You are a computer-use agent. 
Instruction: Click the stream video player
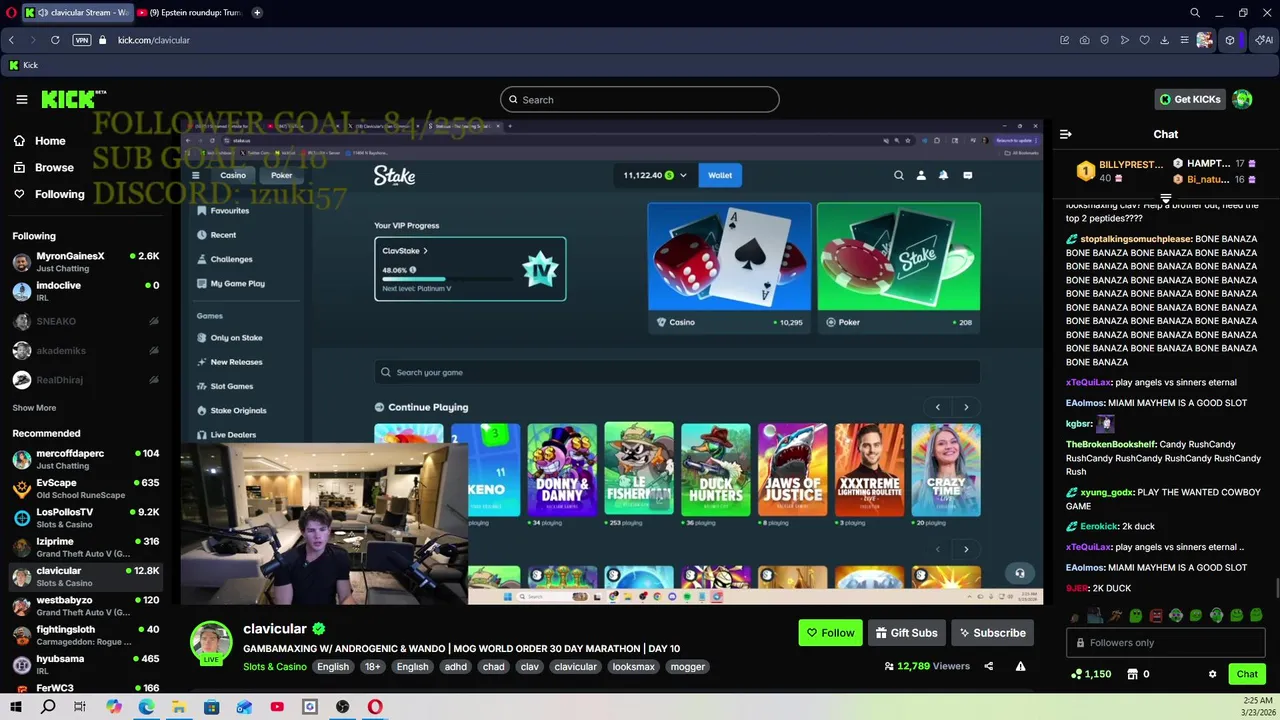(612, 362)
